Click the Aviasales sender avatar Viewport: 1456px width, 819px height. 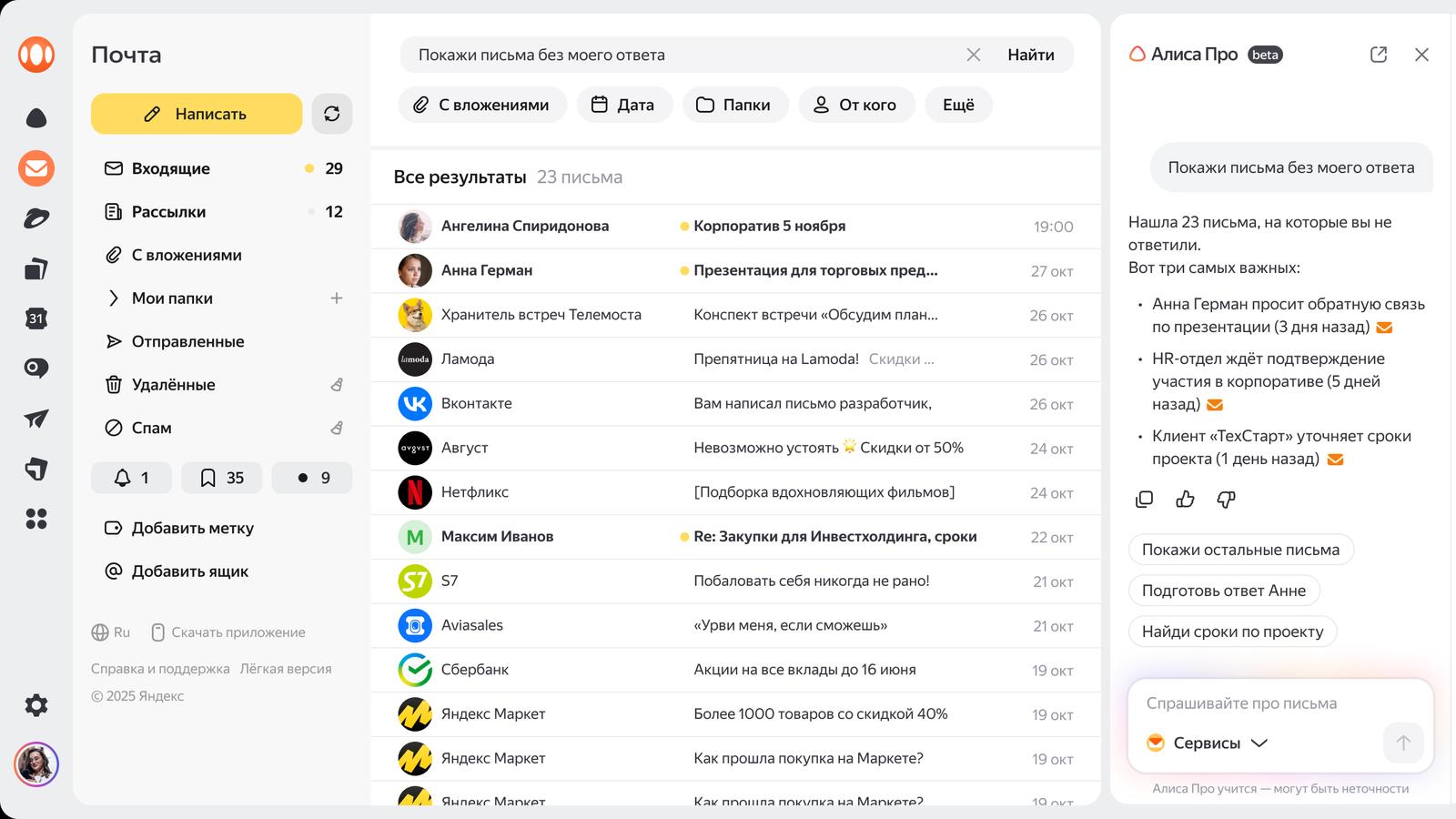point(415,625)
